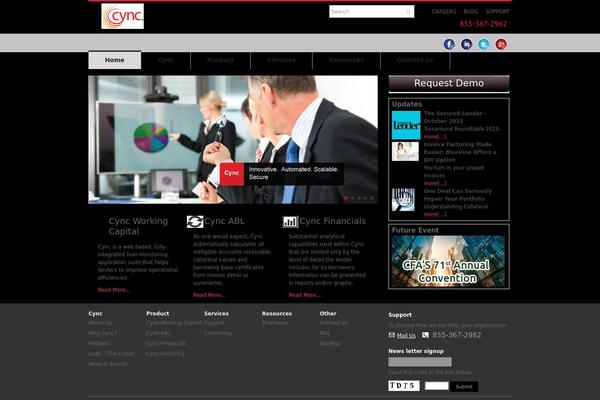
Task: Select the last slider dot indicator
Action: coord(372,198)
